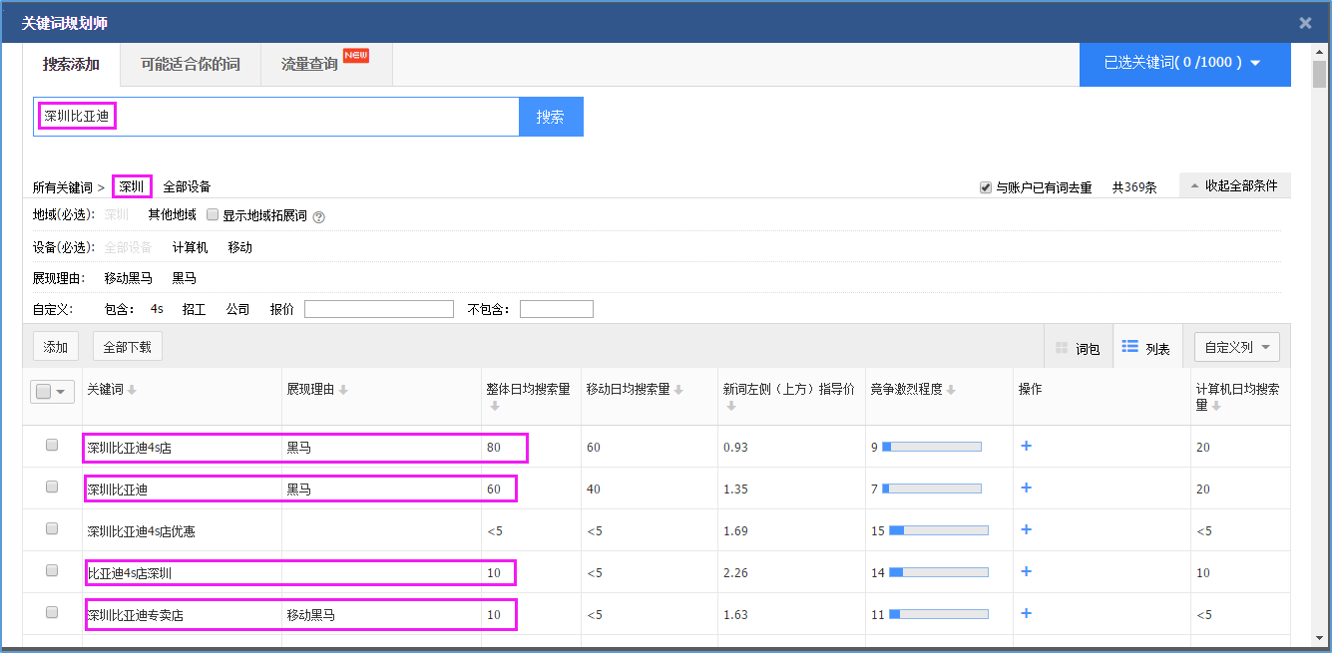Check row 比亚迪4s店深圳
The image size is (1332, 653).
pyautogui.click(x=52, y=571)
